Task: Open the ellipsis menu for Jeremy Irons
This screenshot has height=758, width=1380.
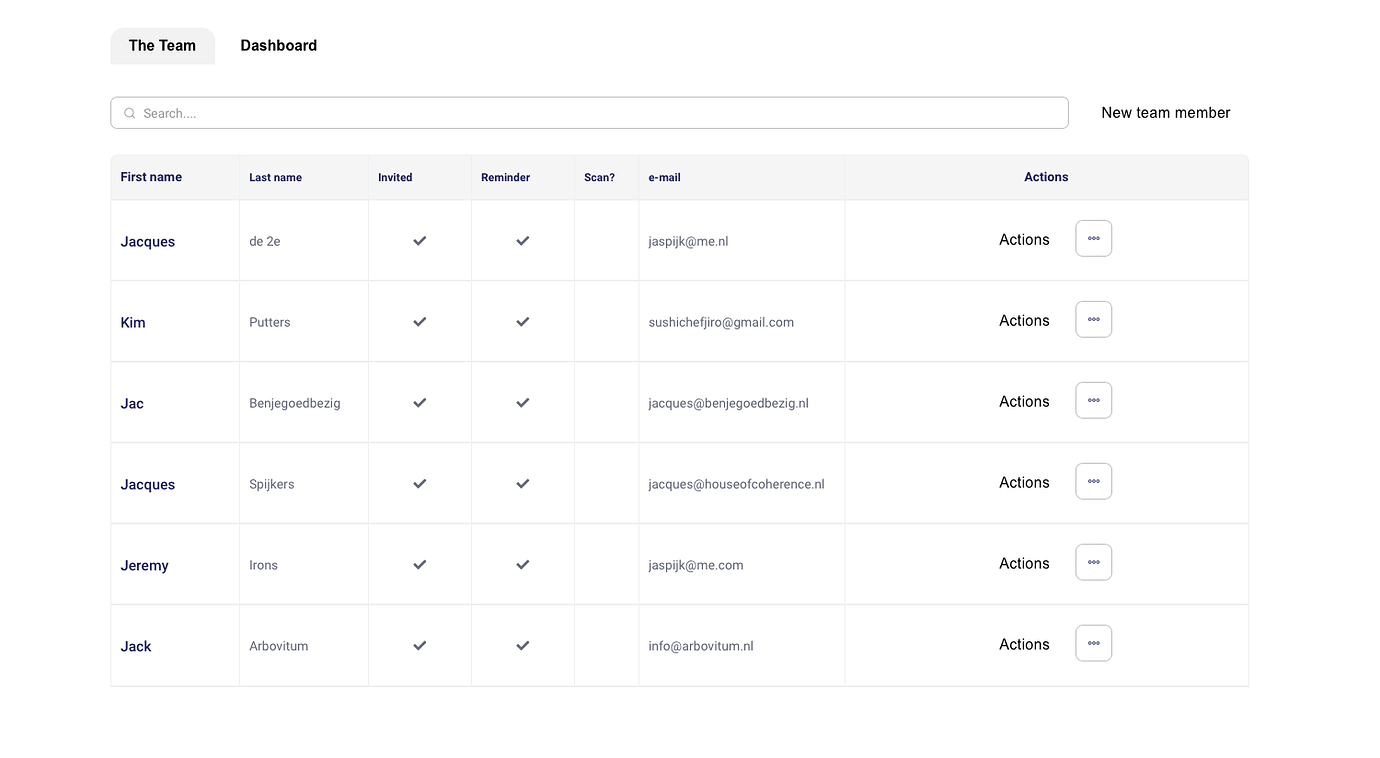Action: pos(1093,563)
